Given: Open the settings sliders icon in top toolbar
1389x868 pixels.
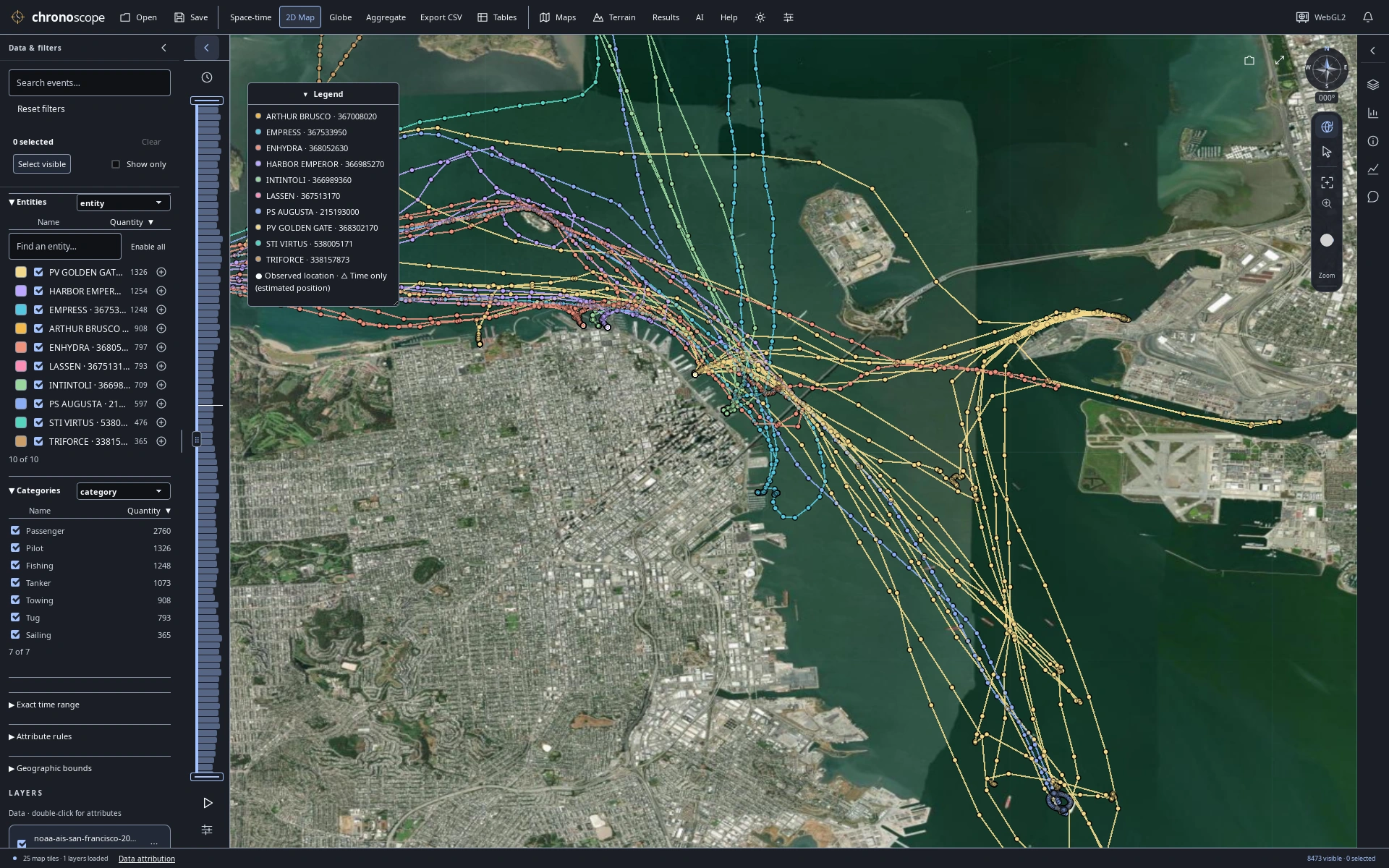Looking at the screenshot, I should click(x=789, y=17).
